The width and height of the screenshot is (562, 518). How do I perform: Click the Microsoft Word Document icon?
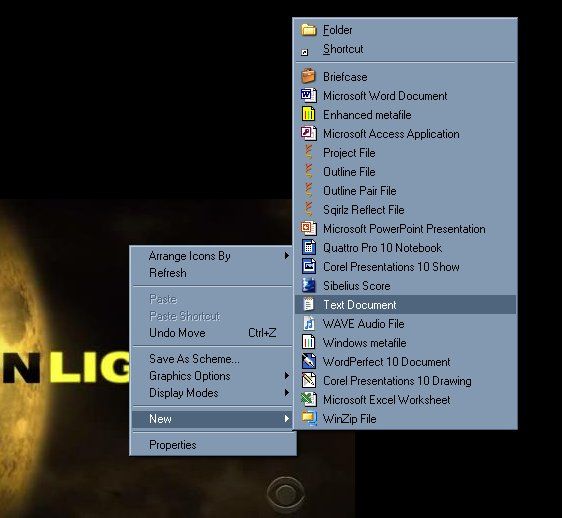click(309, 95)
